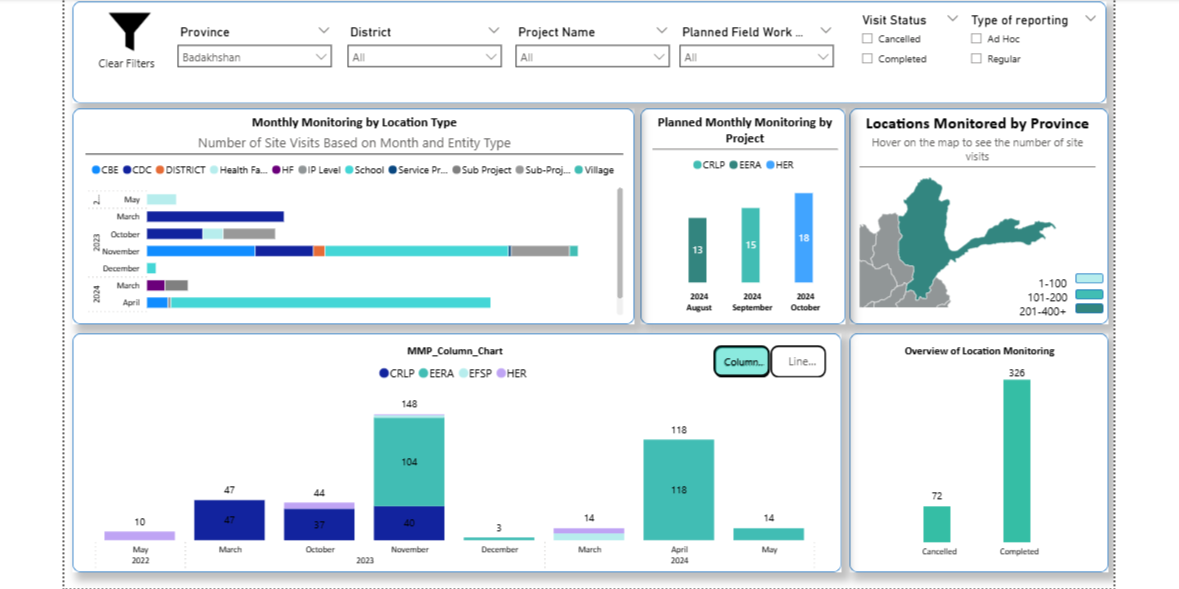1179x589 pixels.
Task: Select the CBE legend marker
Action: coord(95,170)
